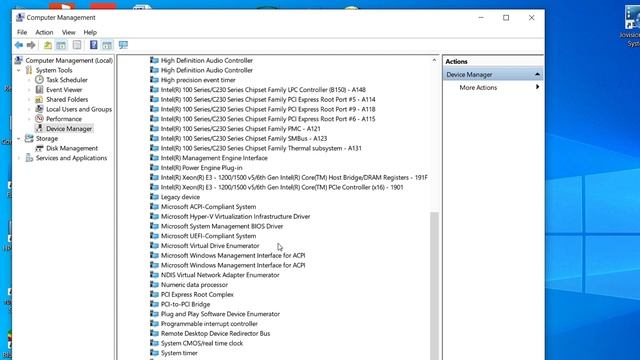Click the Intel(R) Management Engine Interface device icon
640x360 pixels.
[154, 158]
